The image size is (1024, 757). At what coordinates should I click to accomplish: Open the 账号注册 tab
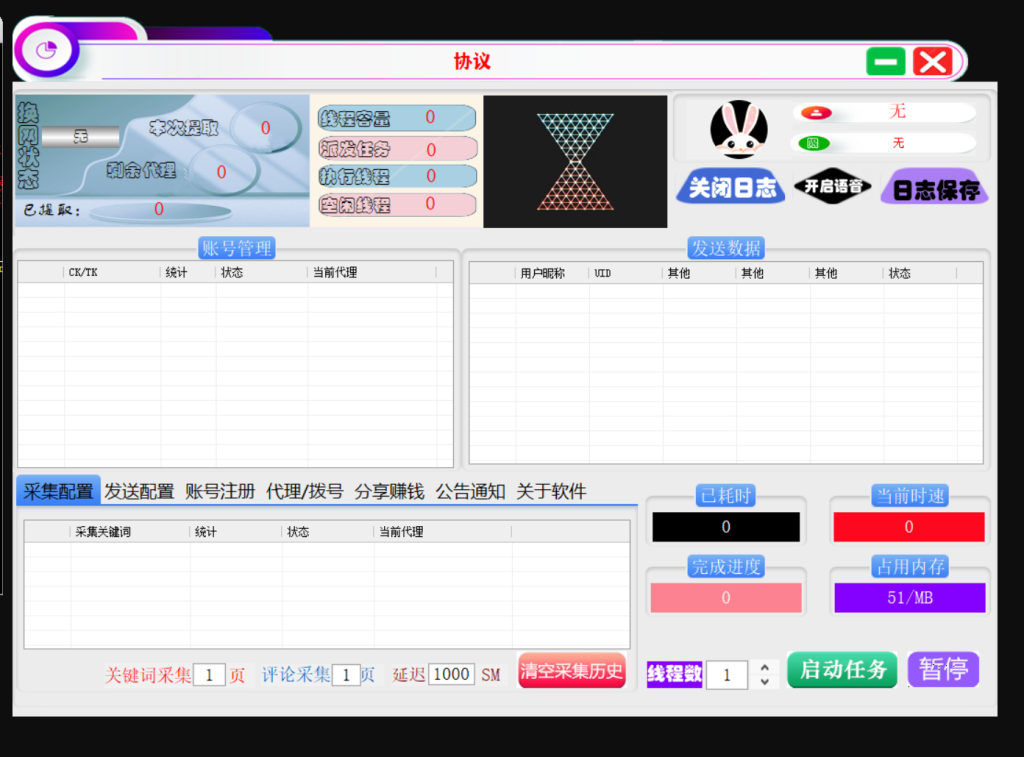[220, 491]
